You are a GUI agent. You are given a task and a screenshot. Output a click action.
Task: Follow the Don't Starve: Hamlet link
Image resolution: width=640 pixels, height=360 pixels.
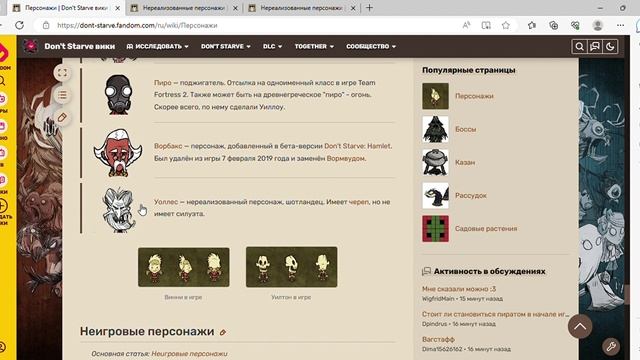click(358, 146)
